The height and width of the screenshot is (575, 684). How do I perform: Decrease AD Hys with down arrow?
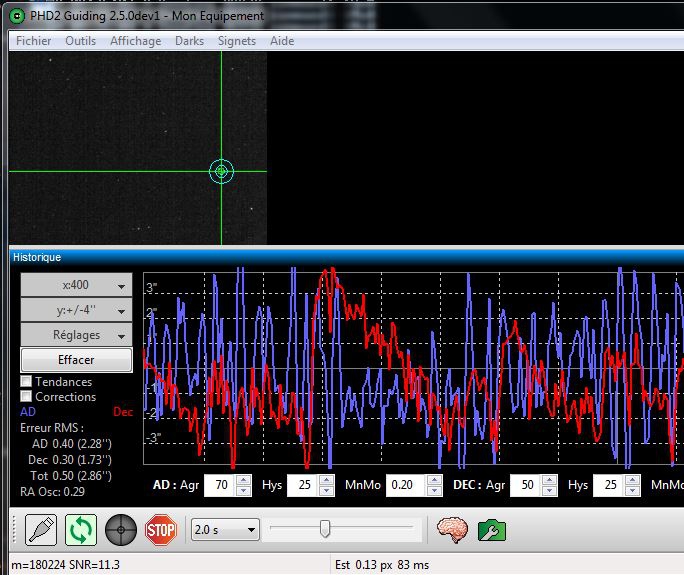pos(327,491)
